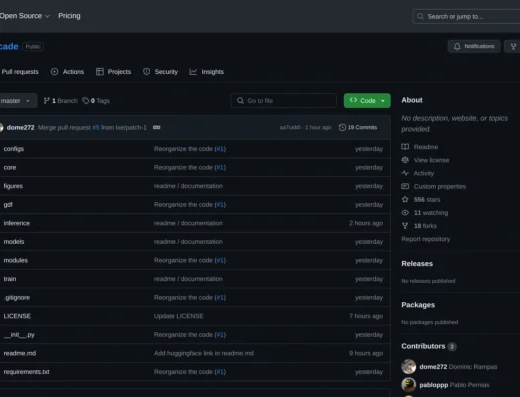The height and width of the screenshot is (397, 520).
Task: View the 11 watching link
Action: coord(431,212)
